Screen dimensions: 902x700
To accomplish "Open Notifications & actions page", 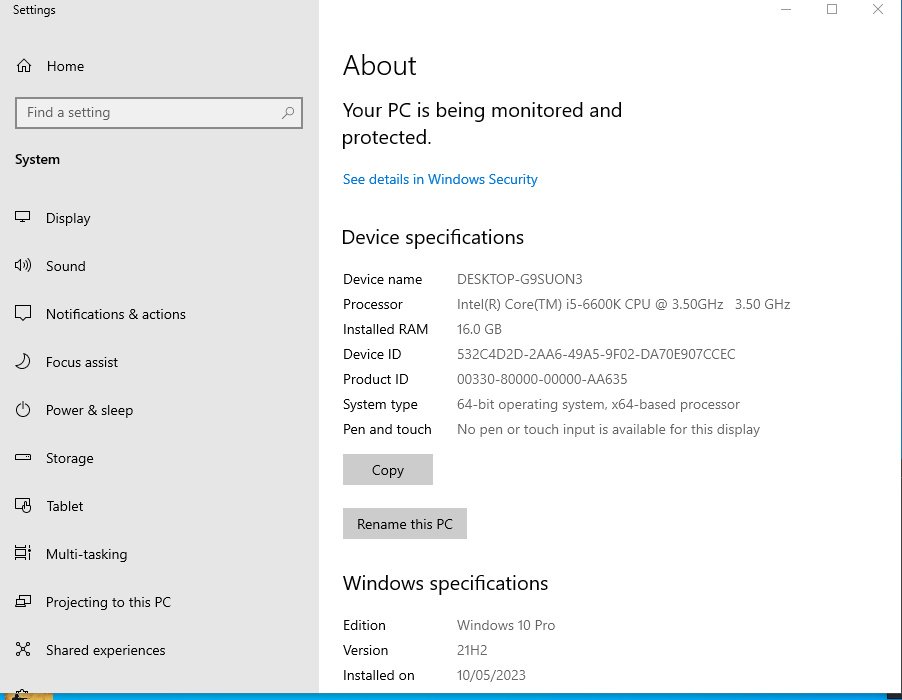I will point(116,314).
